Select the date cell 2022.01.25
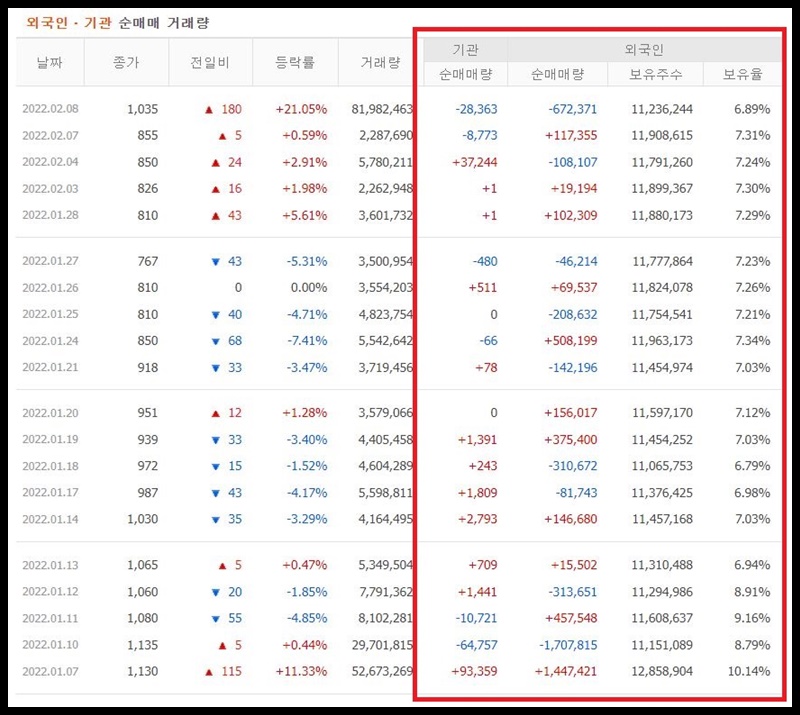The width and height of the screenshot is (800, 715). [x=51, y=314]
